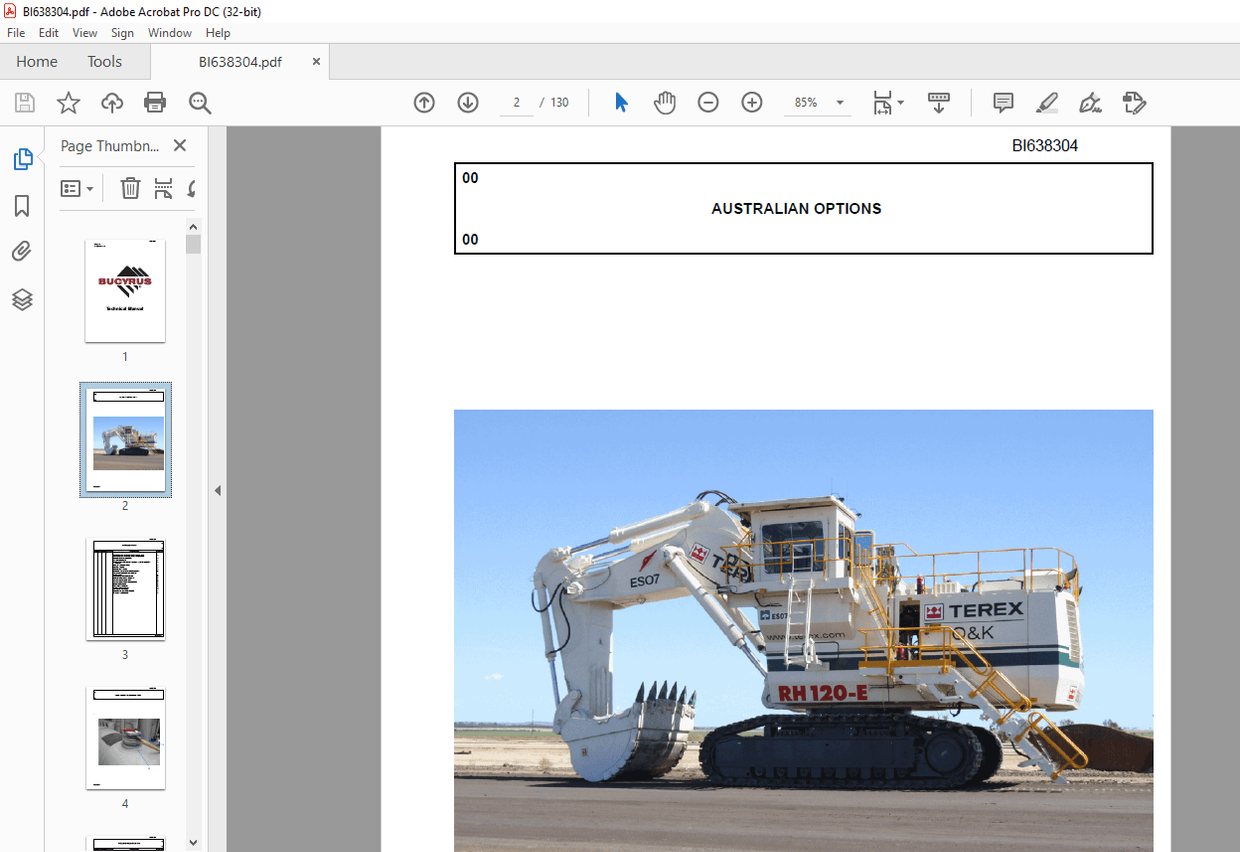Click the Print document icon
Image resolution: width=1240 pixels, height=852 pixels.
[x=155, y=102]
